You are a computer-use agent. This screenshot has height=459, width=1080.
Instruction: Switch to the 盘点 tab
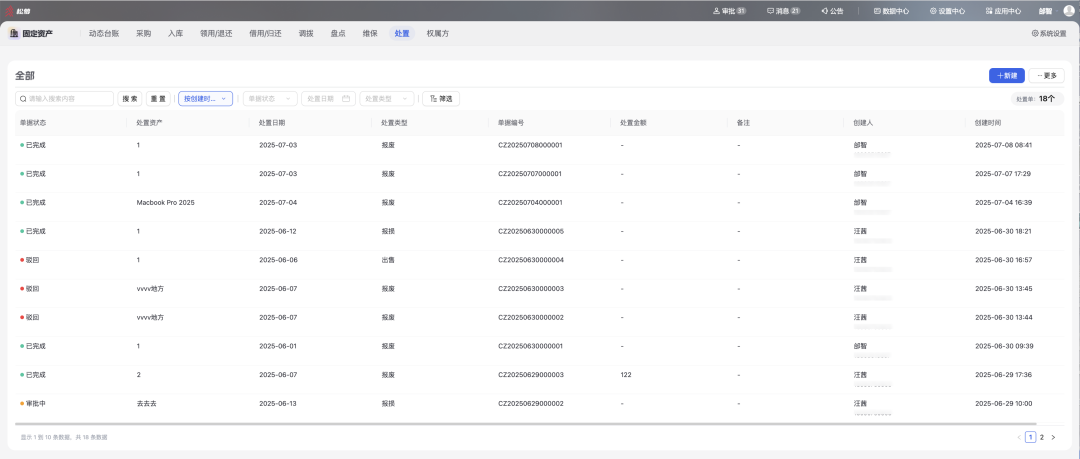(338, 33)
